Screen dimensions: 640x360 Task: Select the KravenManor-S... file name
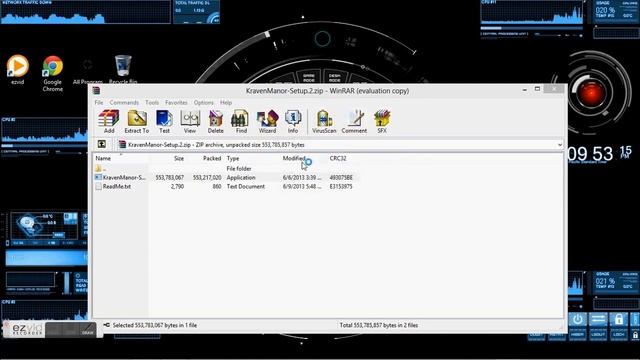tap(124, 178)
